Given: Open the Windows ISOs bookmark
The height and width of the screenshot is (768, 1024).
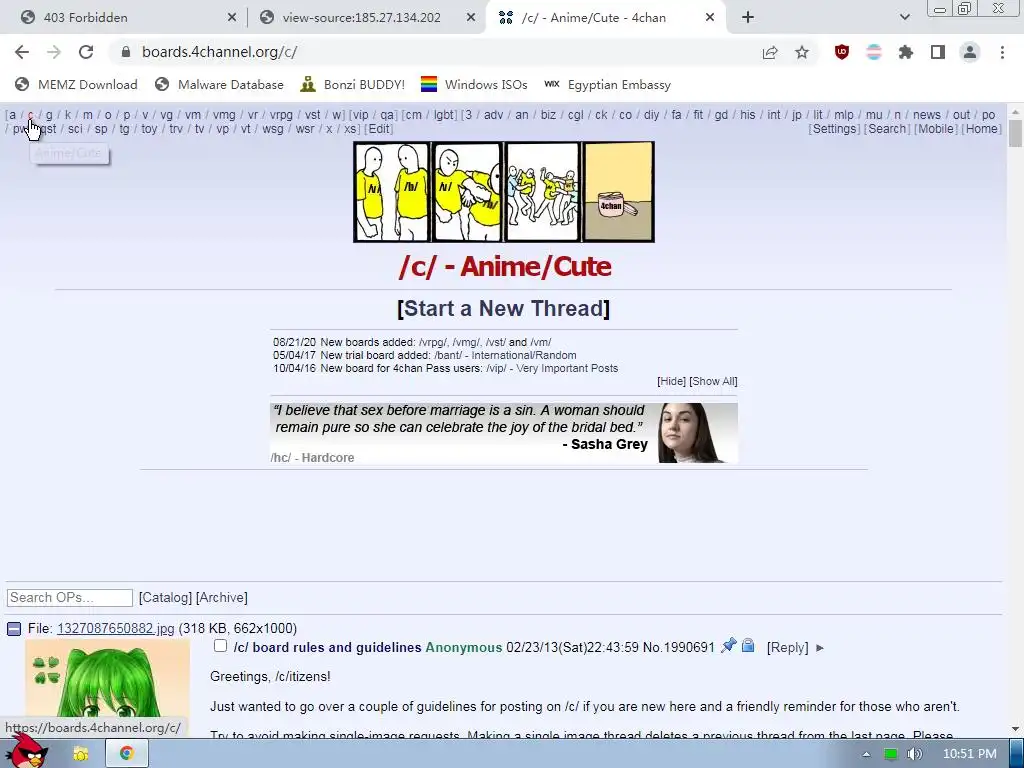Looking at the screenshot, I should tap(474, 85).
